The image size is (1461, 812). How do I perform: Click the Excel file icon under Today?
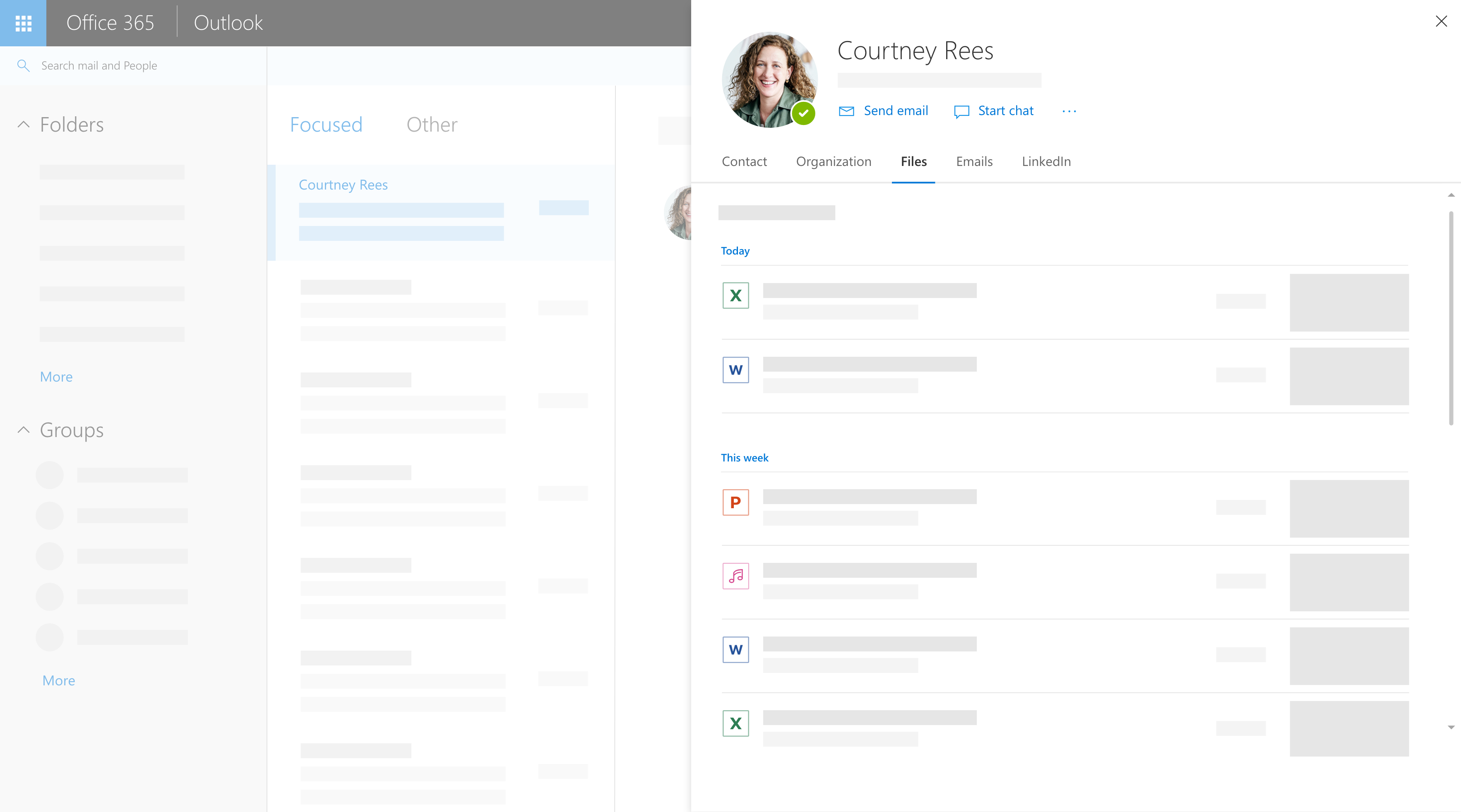click(735, 295)
